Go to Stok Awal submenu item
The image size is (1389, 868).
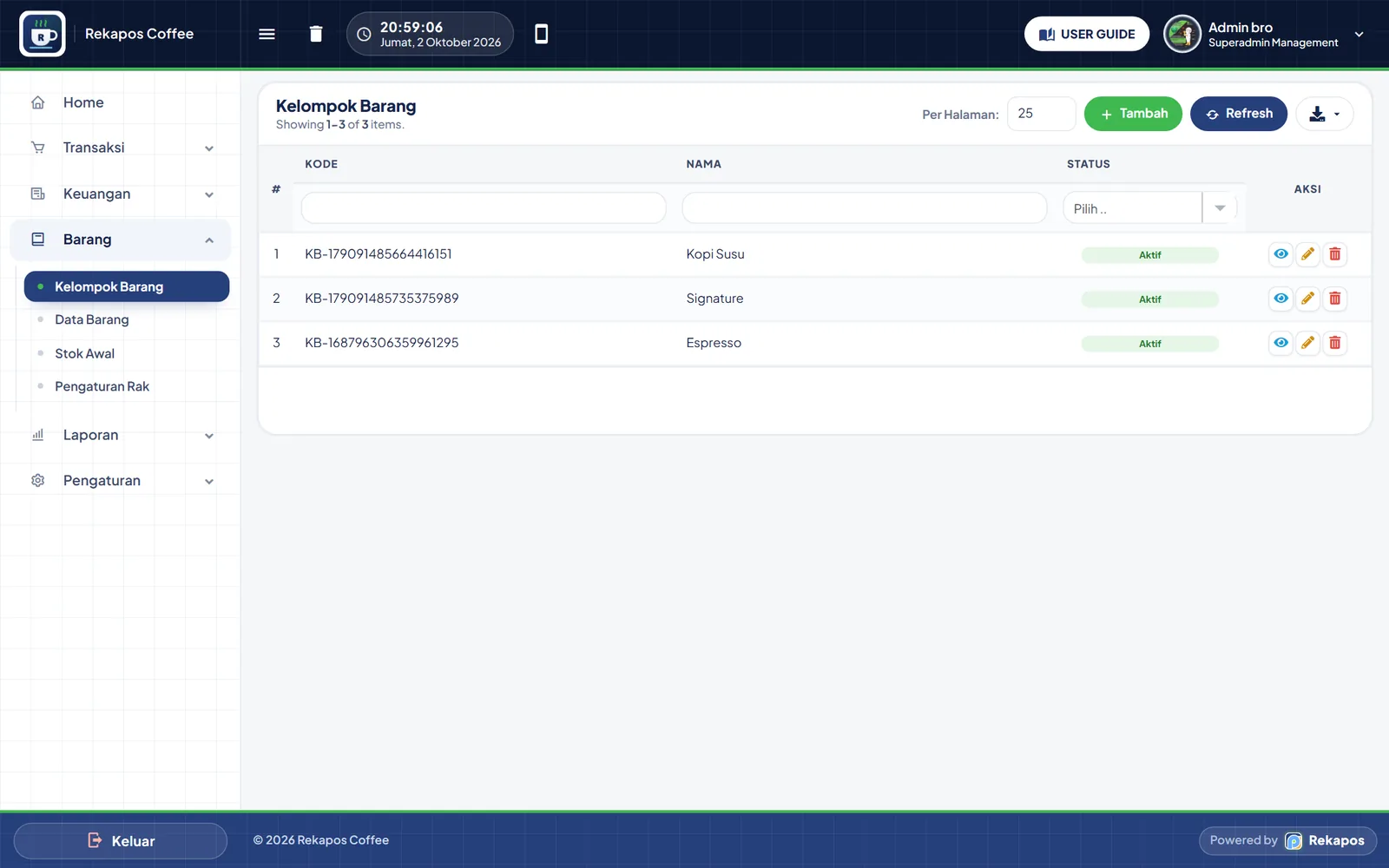click(x=85, y=353)
